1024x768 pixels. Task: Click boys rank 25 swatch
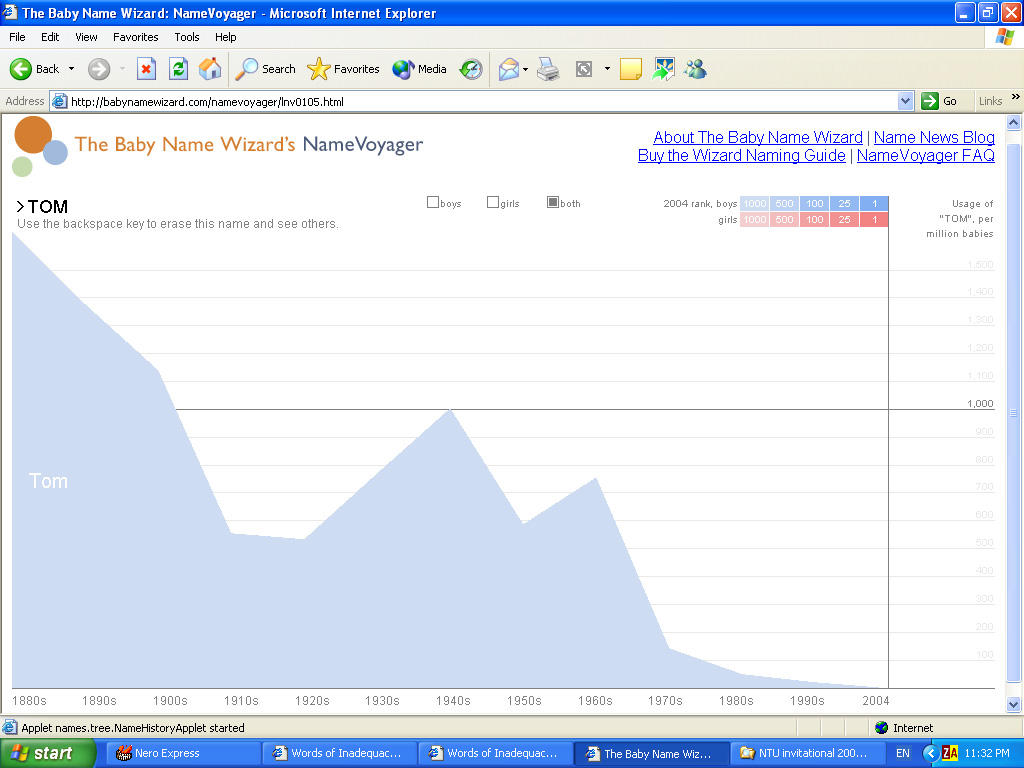[844, 203]
